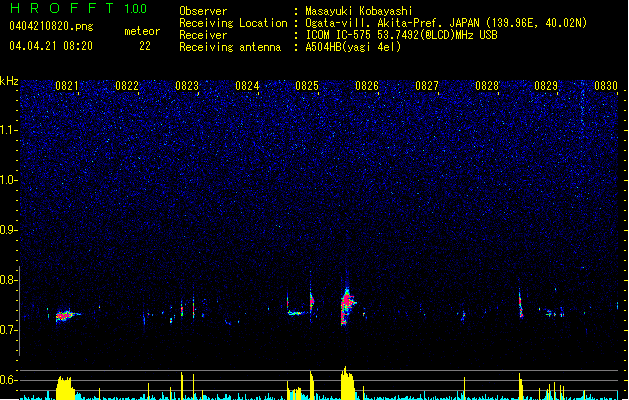The image size is (629, 400).
Task: Click time marker 0827
Action: 427,86
